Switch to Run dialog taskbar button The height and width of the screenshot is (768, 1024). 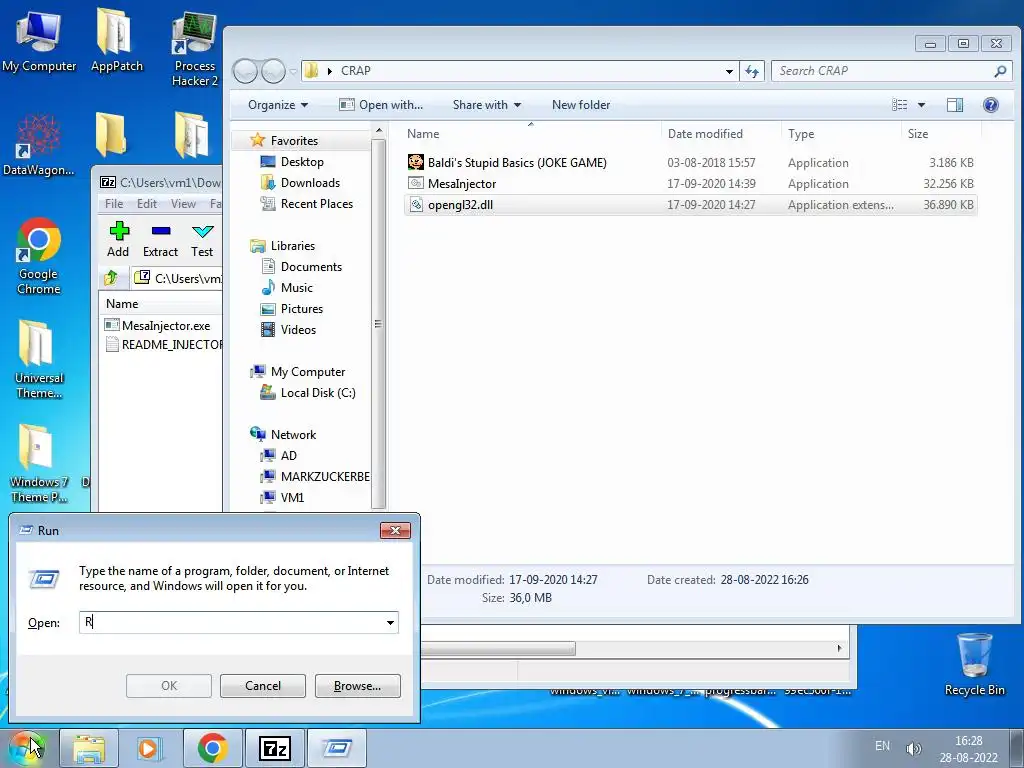click(336, 748)
